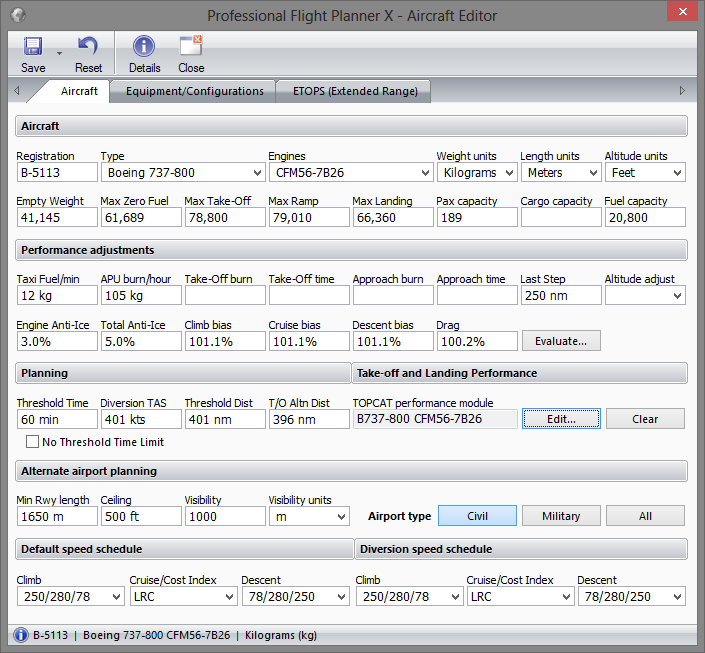The image size is (705, 653).
Task: Click the Diversion TAS field
Action: [141, 419]
